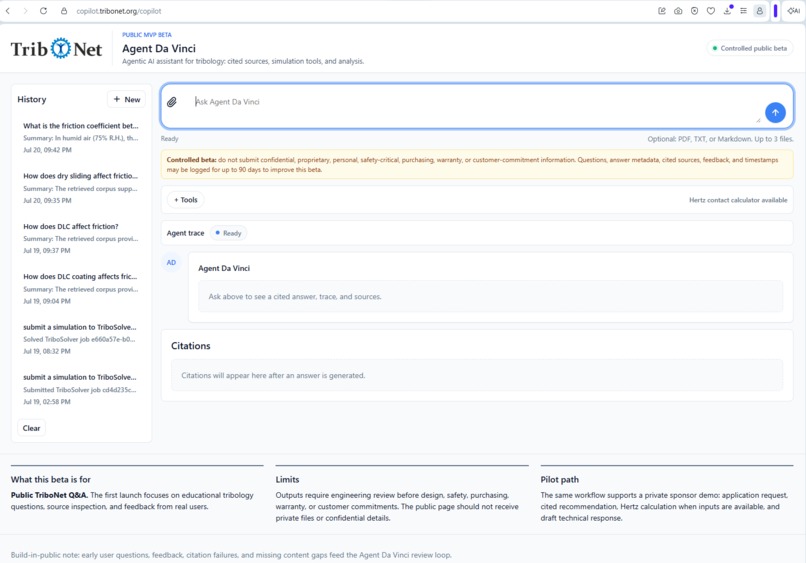
Task: Click the edit-page icon in browser toolbar
Action: click(662, 11)
